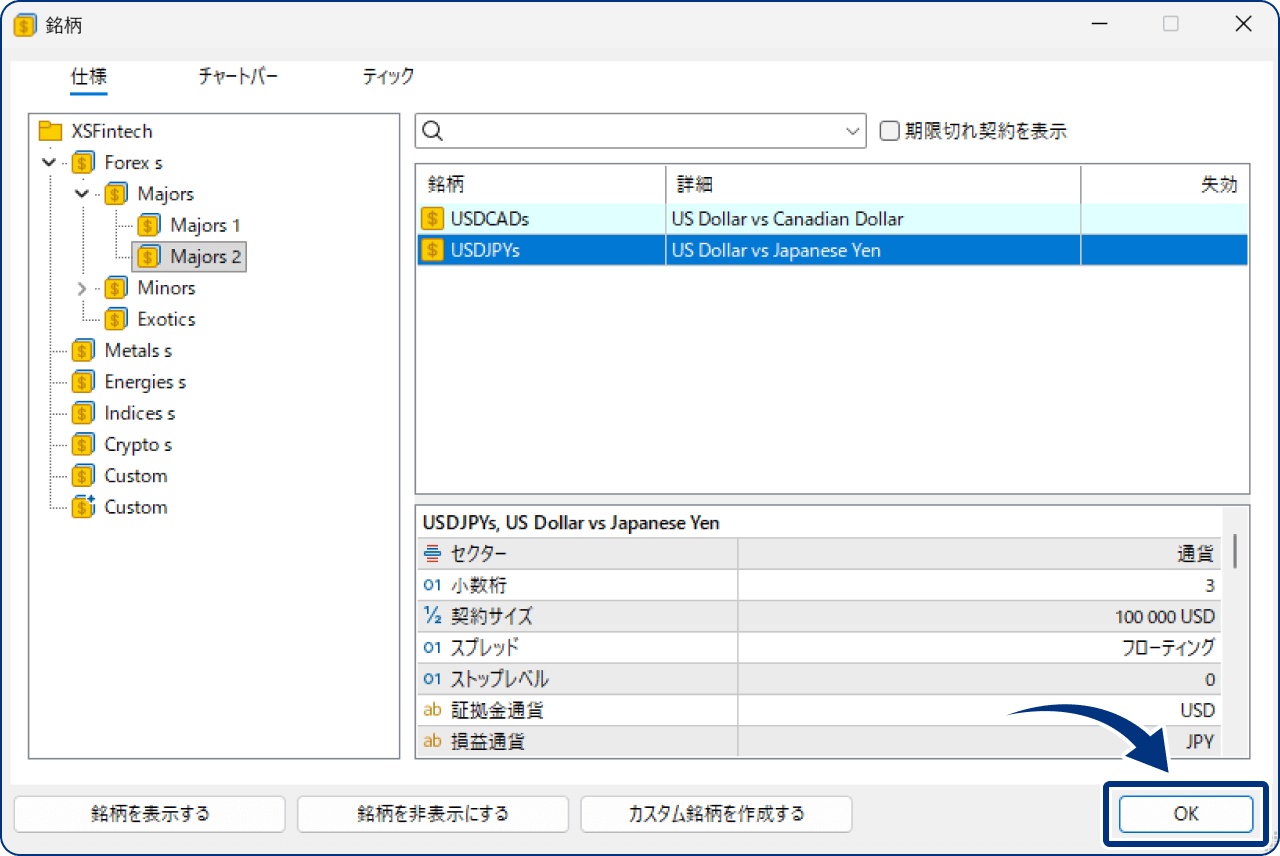Click the last Custom icon with plus badge

click(83, 507)
